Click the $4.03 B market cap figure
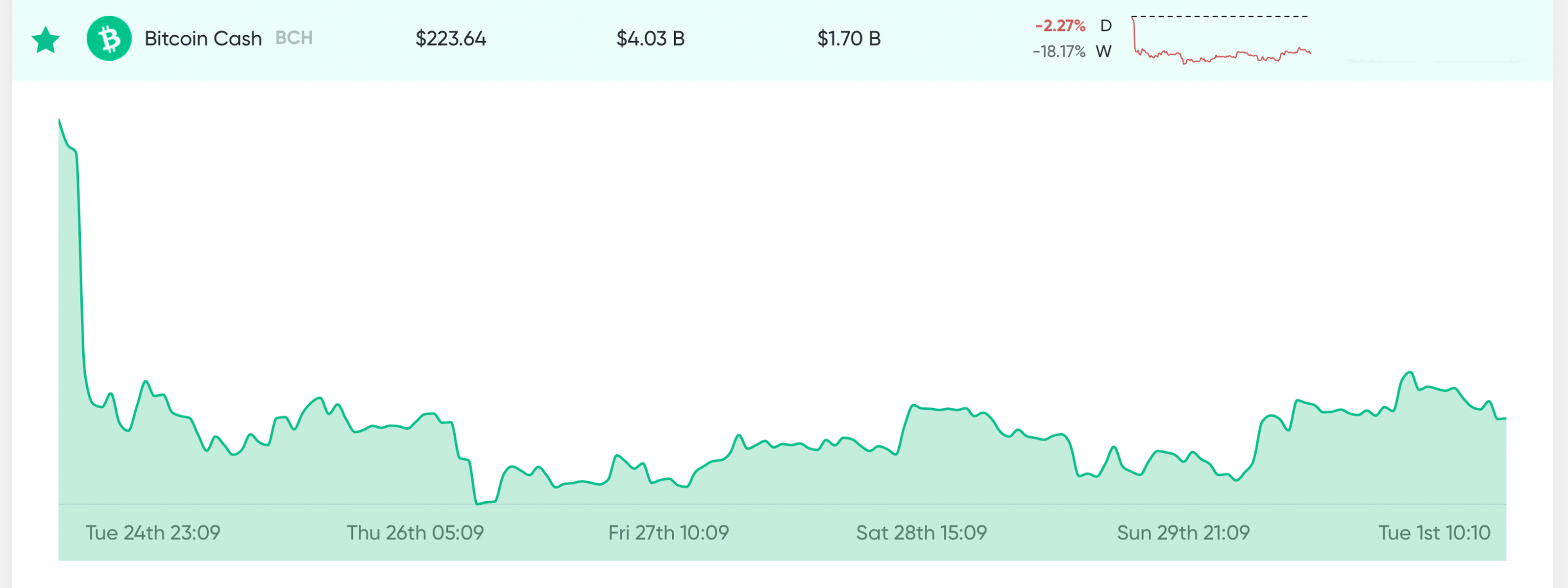The image size is (1568, 588). [651, 38]
